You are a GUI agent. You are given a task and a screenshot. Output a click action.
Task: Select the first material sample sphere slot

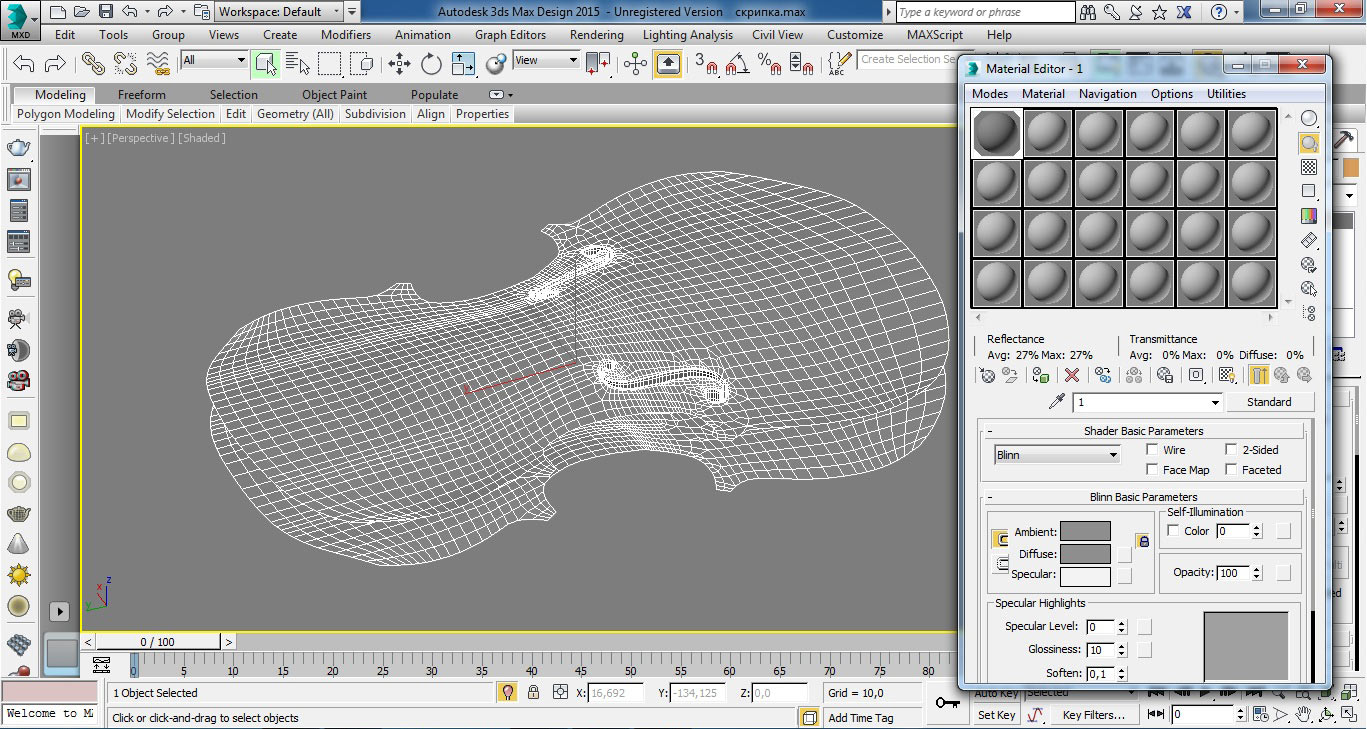tap(997, 133)
